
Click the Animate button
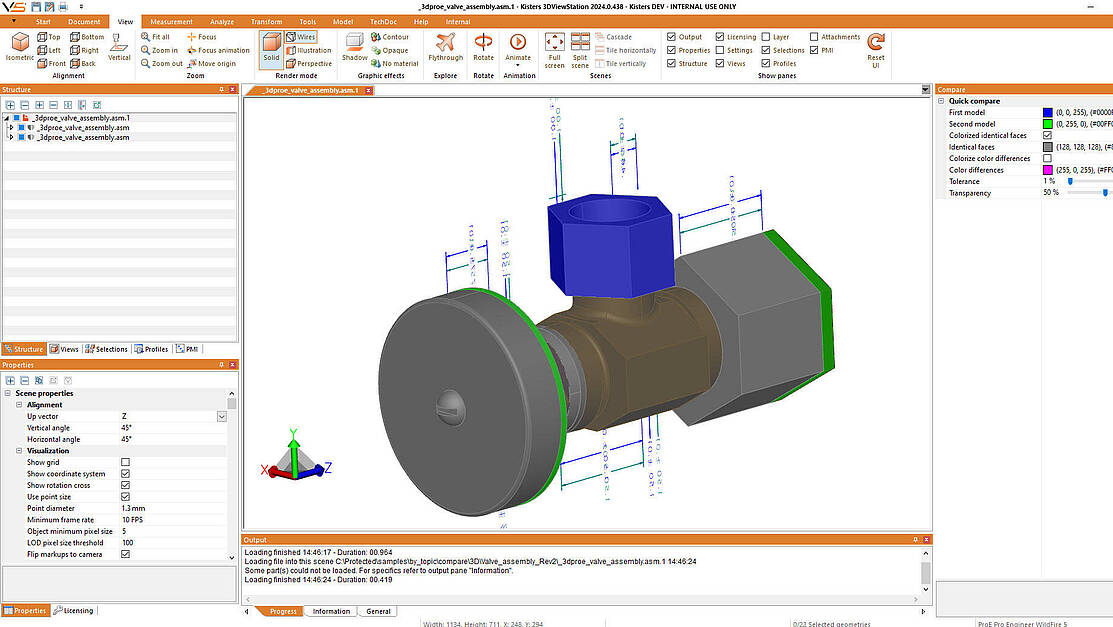point(517,48)
